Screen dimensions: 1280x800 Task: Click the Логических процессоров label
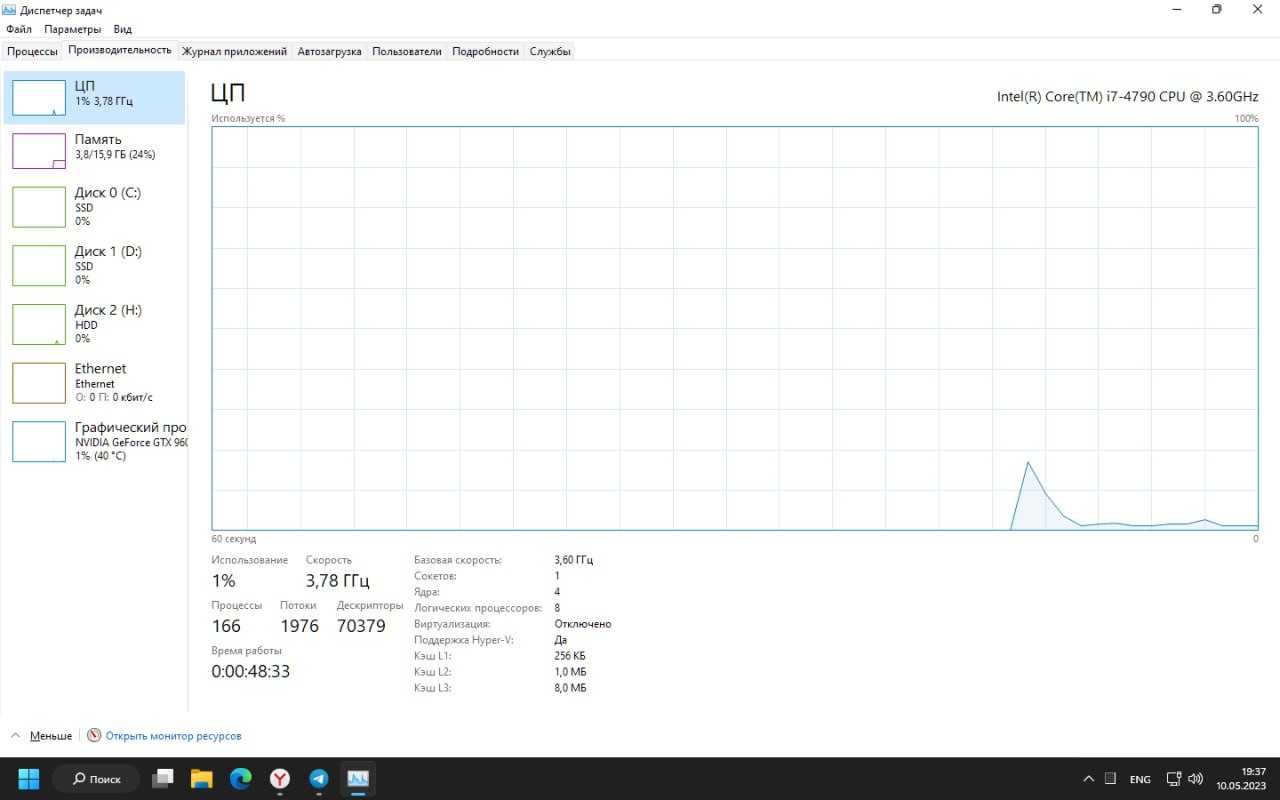[478, 608]
